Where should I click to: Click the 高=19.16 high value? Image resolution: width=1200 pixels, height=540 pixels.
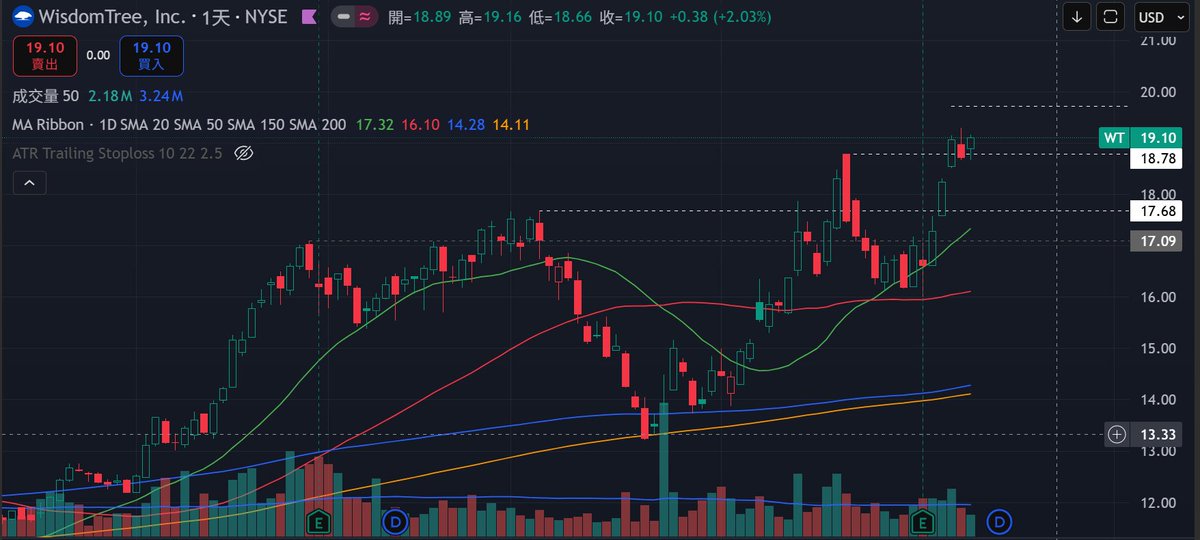coord(491,17)
